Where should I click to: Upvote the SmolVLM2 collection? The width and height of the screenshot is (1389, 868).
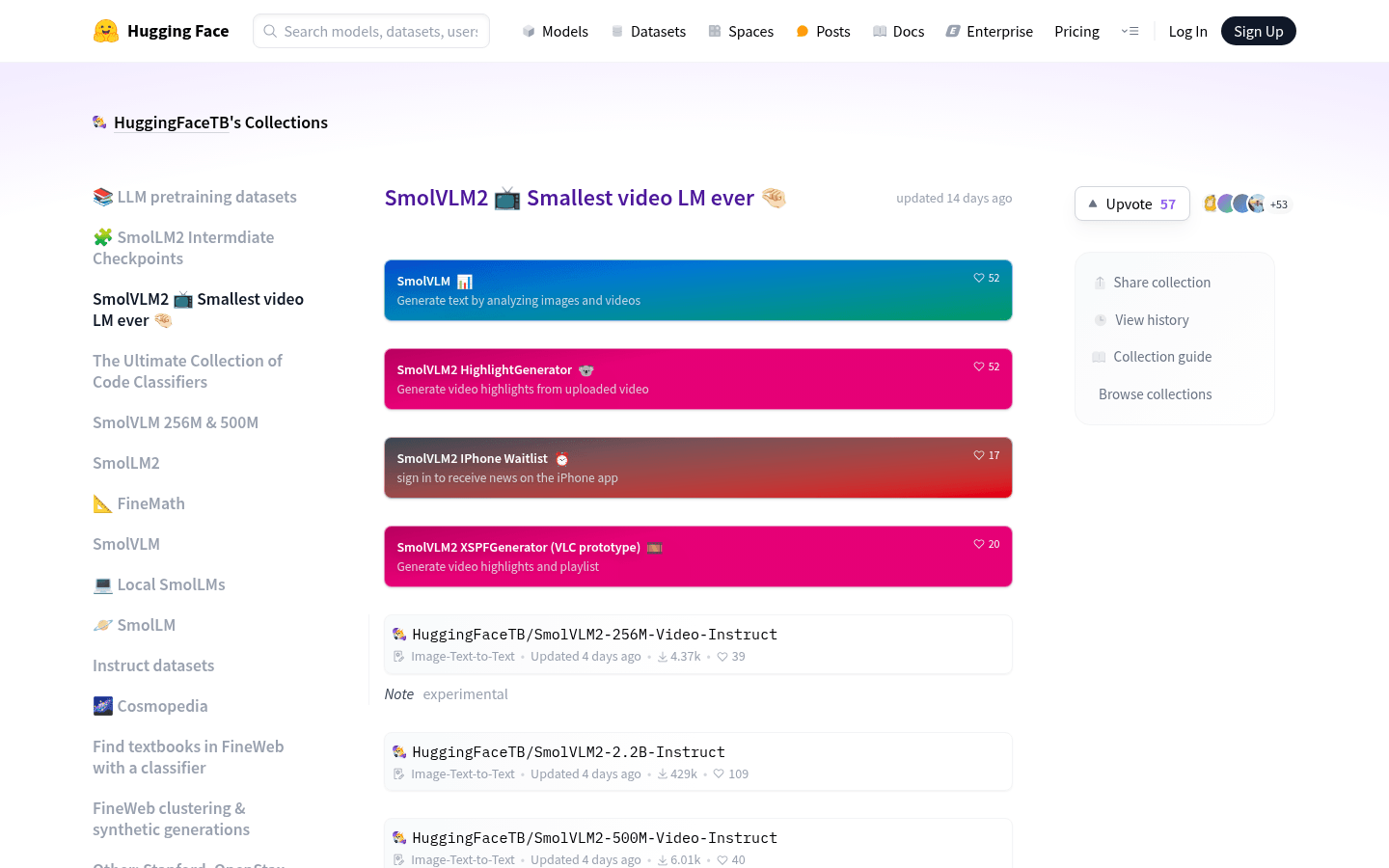[x=1131, y=203]
